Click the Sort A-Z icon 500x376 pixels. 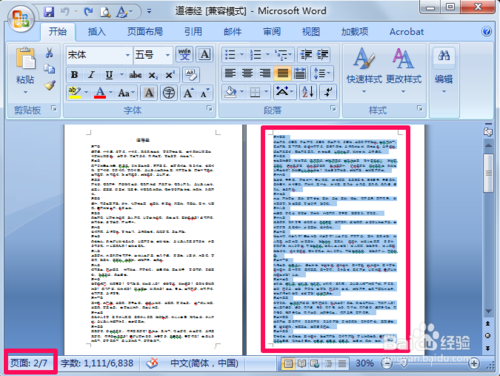click(308, 92)
